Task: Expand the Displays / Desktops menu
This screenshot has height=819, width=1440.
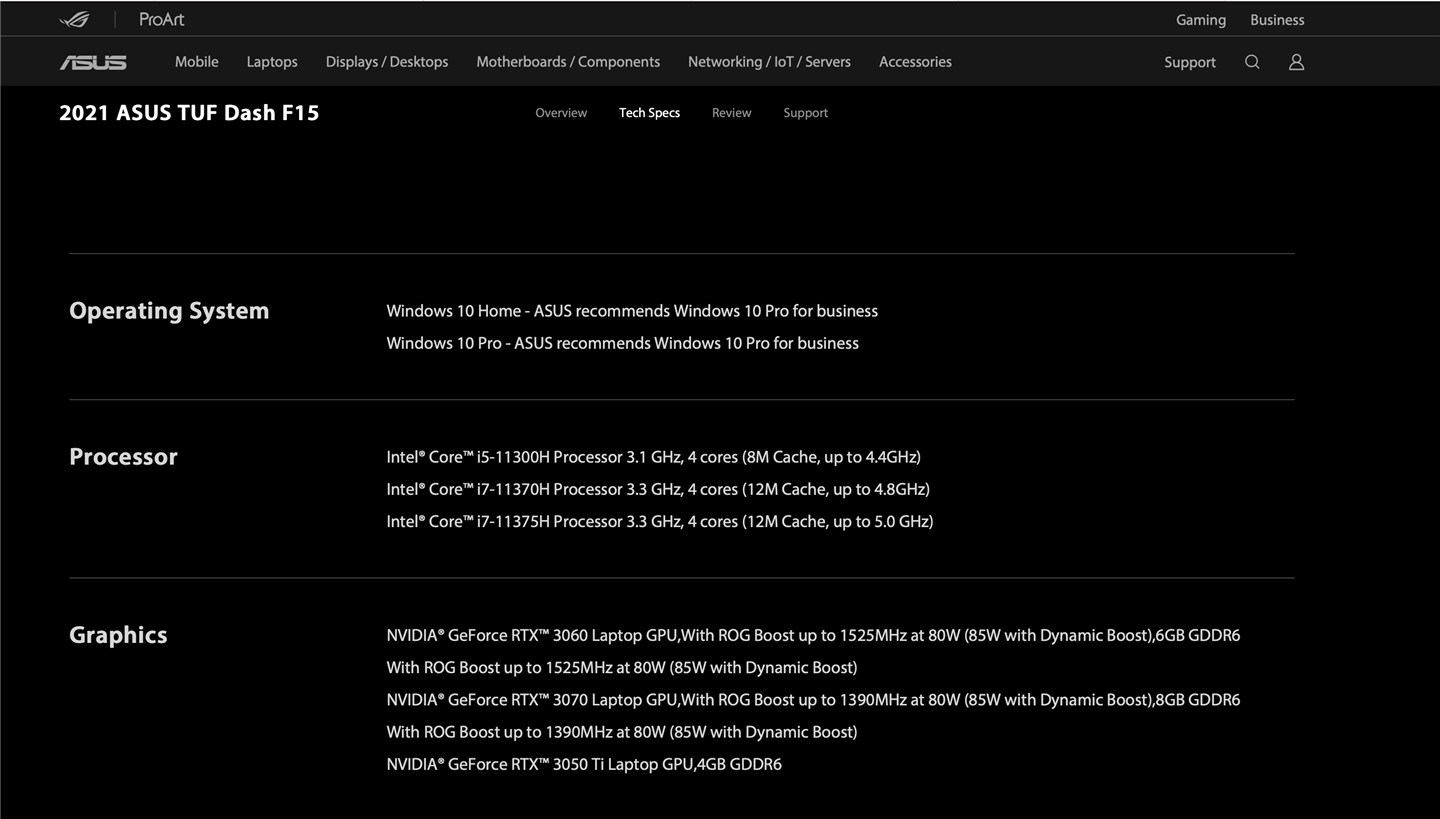Action: (386, 62)
